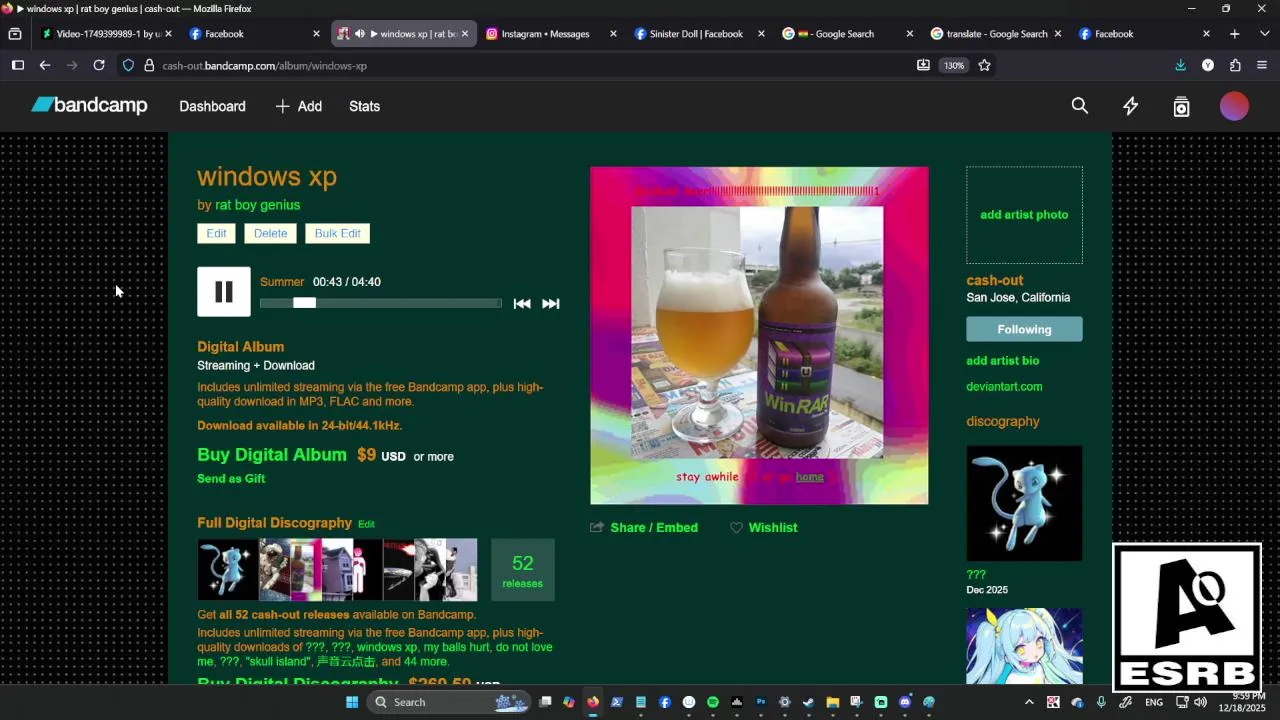Image resolution: width=1280 pixels, height=720 pixels.
Task: Open the deviantart.com link
Action: tap(1004, 387)
